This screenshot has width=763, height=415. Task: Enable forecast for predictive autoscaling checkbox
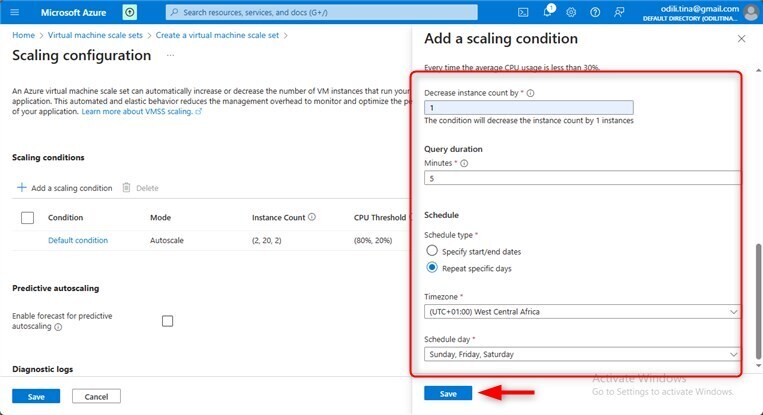(x=167, y=321)
